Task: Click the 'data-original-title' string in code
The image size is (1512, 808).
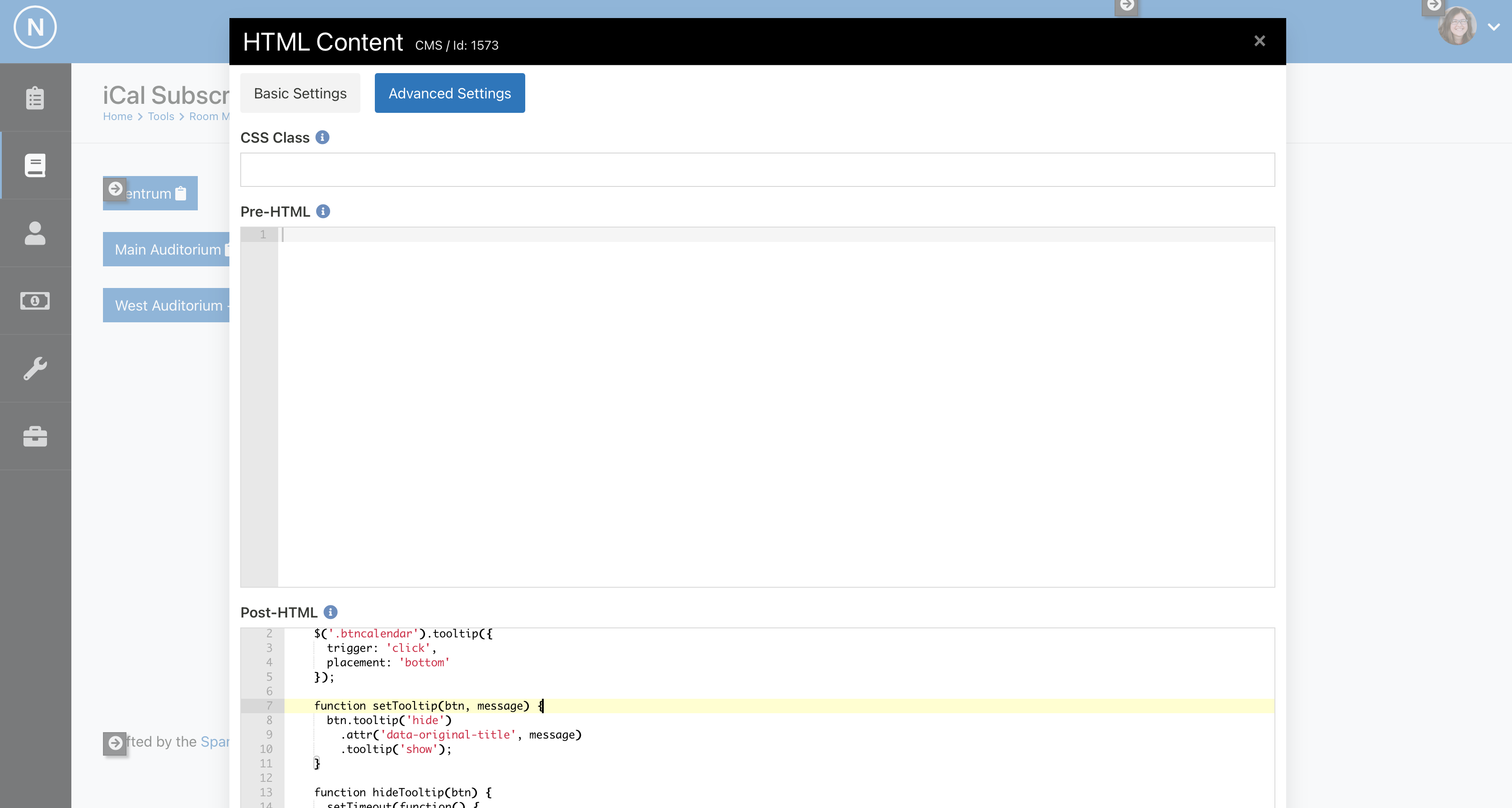Action: 448,735
